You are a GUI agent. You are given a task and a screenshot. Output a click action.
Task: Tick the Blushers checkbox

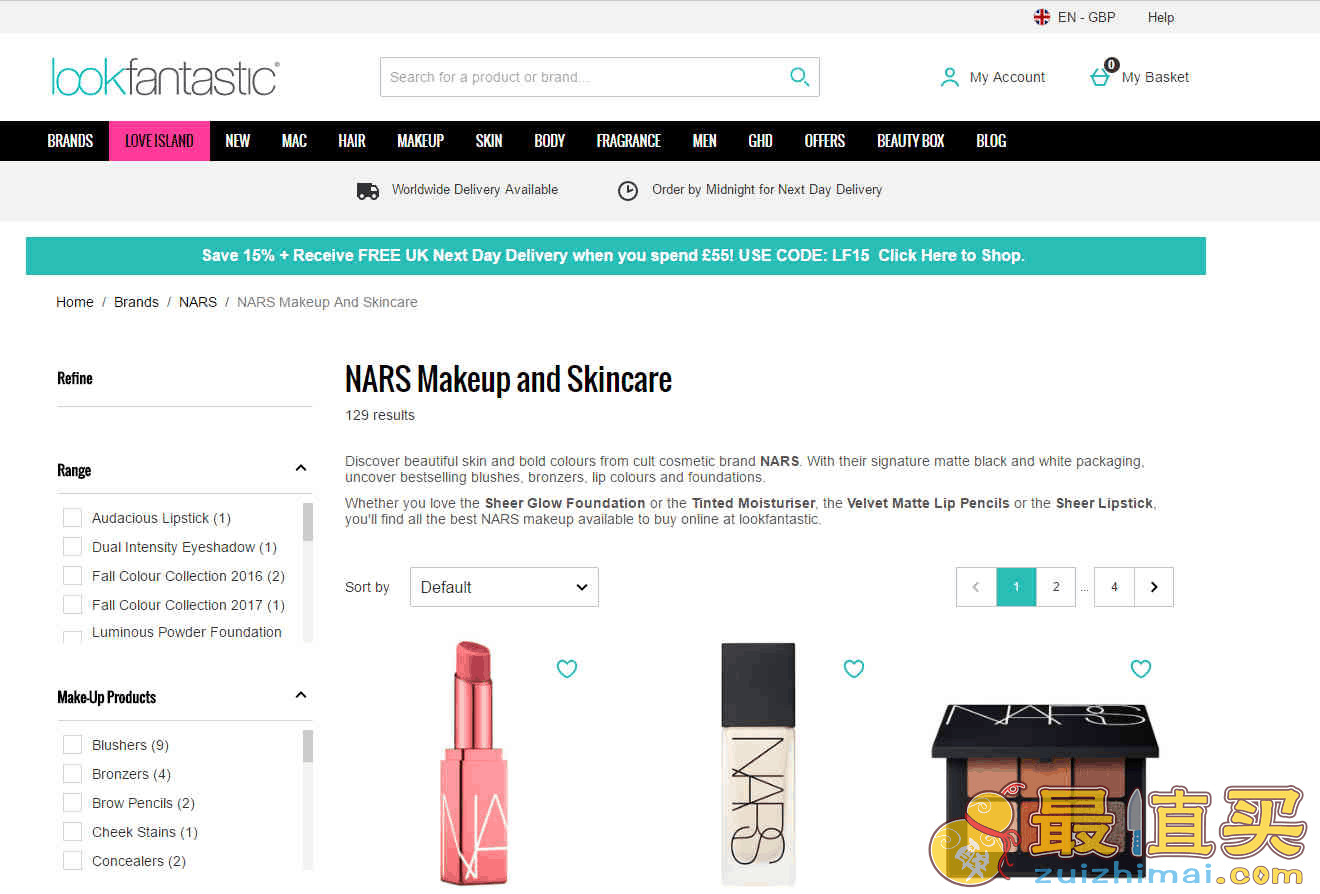[72, 745]
